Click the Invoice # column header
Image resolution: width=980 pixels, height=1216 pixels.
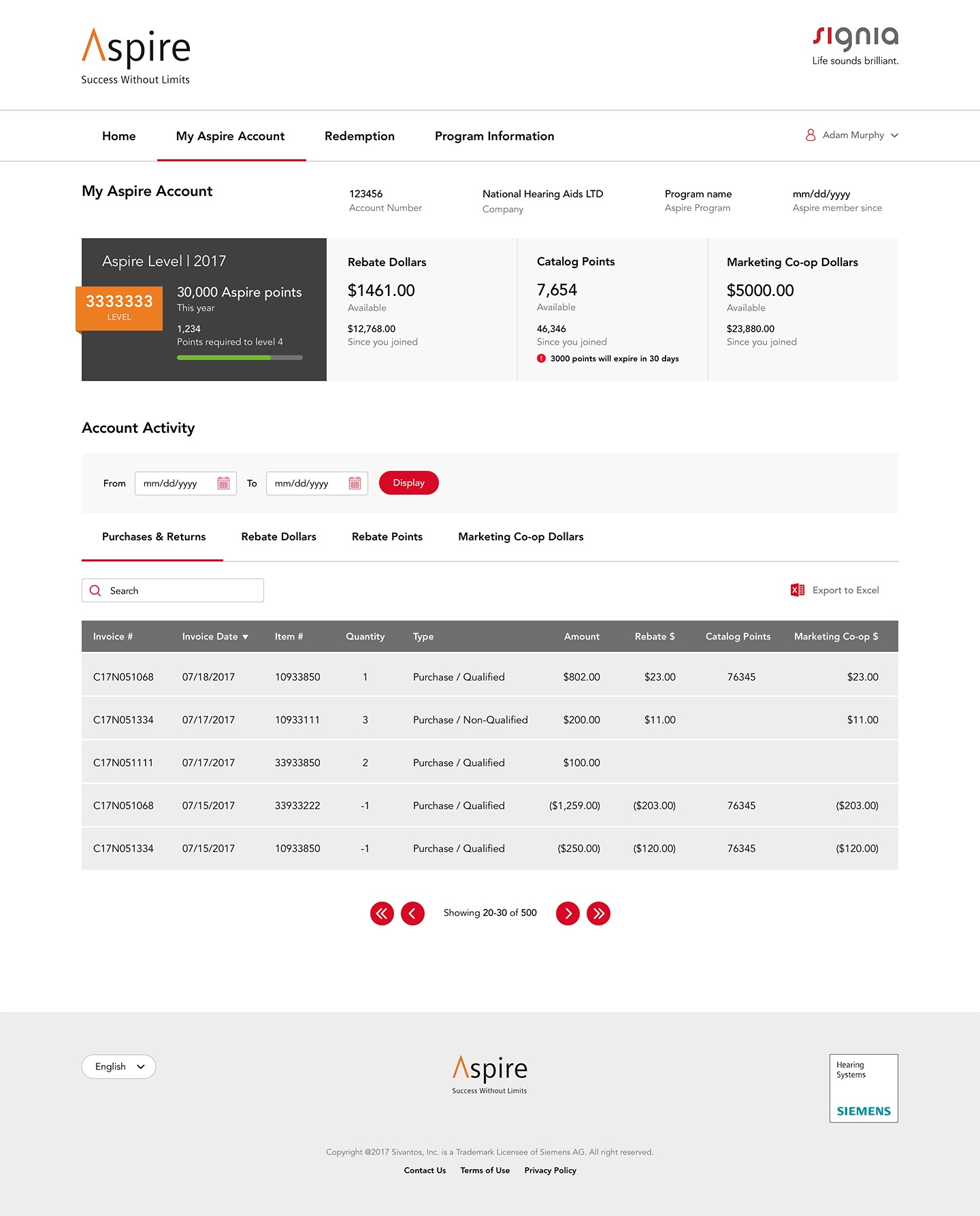coord(113,636)
